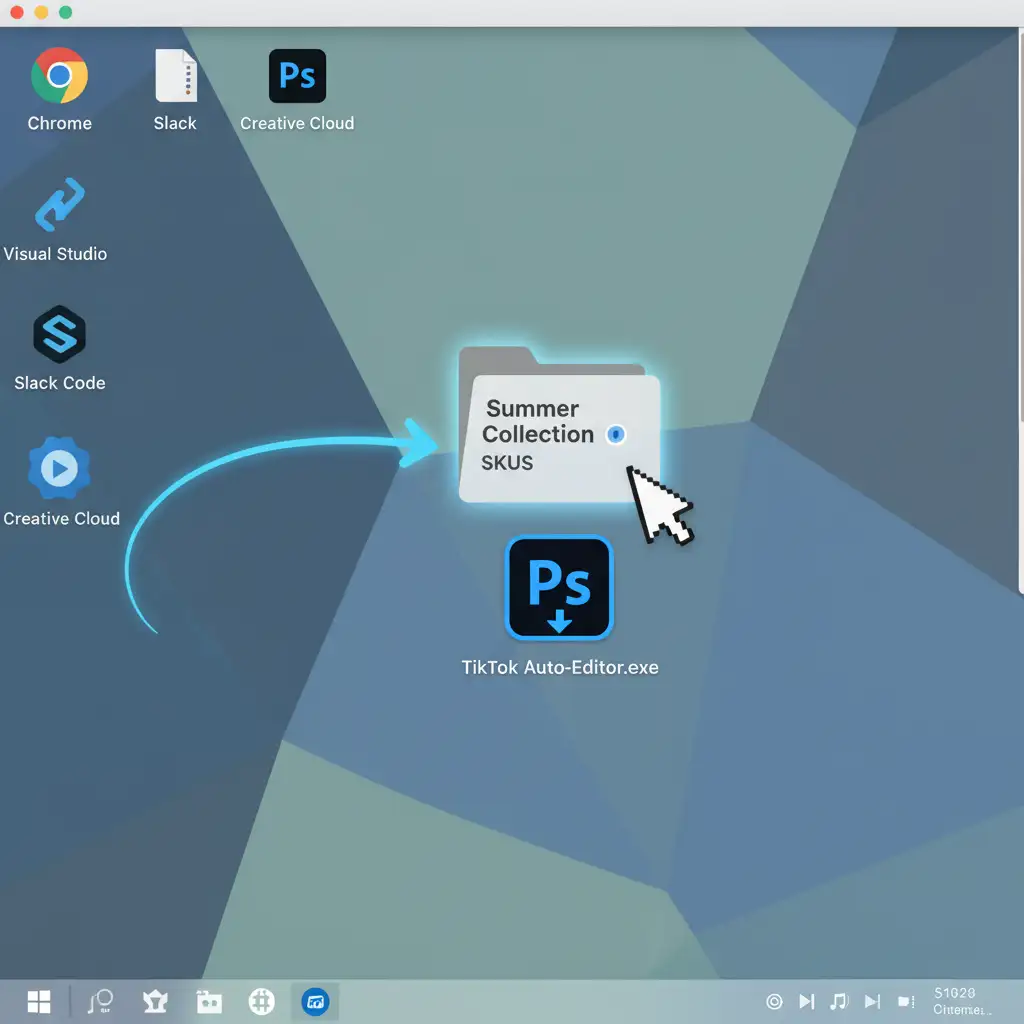Open the blue gear Creative Cloud icon
Image resolution: width=1024 pixels, height=1024 pixels.
coord(59,468)
